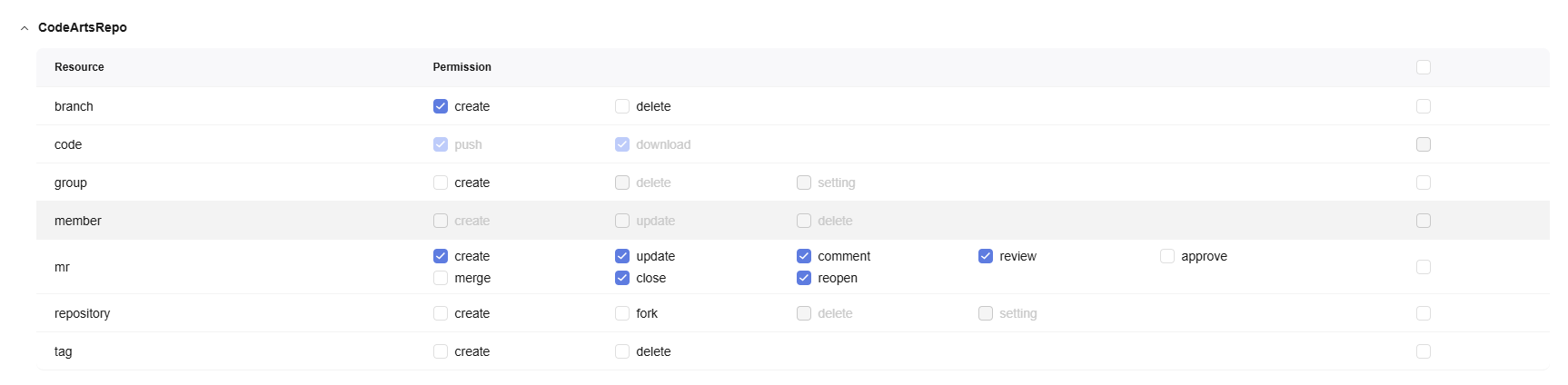
Task: Click the mr resource name
Action: coord(62,267)
